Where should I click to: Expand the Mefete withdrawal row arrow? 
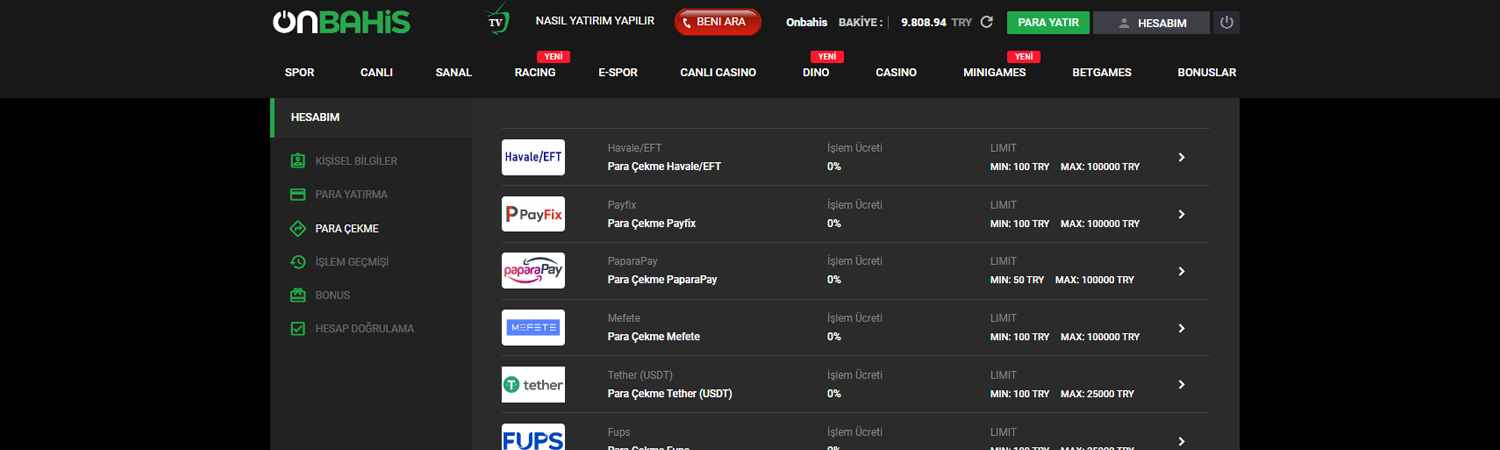(1181, 328)
